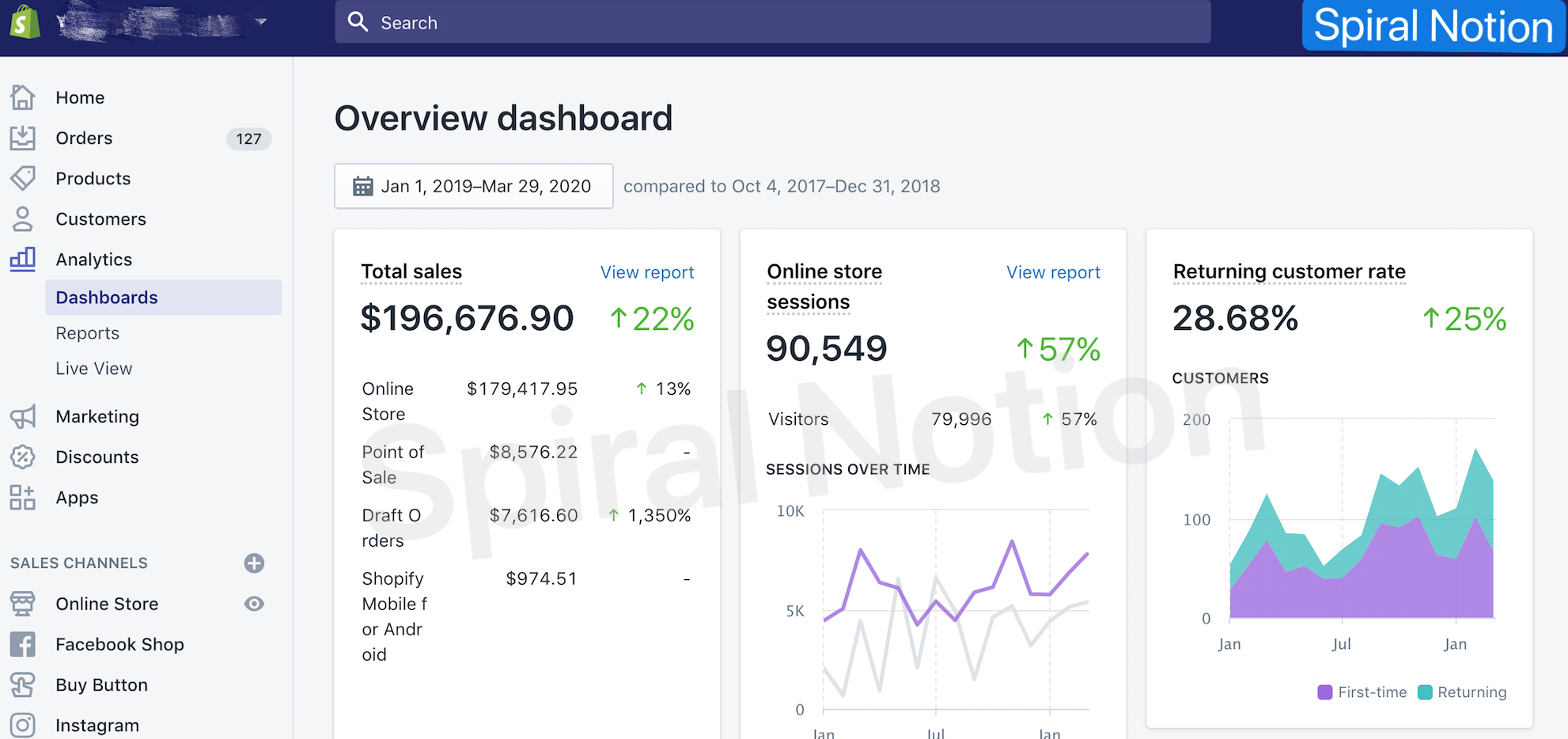The height and width of the screenshot is (739, 1568).
Task: Open Reports submenu item
Action: 88,333
